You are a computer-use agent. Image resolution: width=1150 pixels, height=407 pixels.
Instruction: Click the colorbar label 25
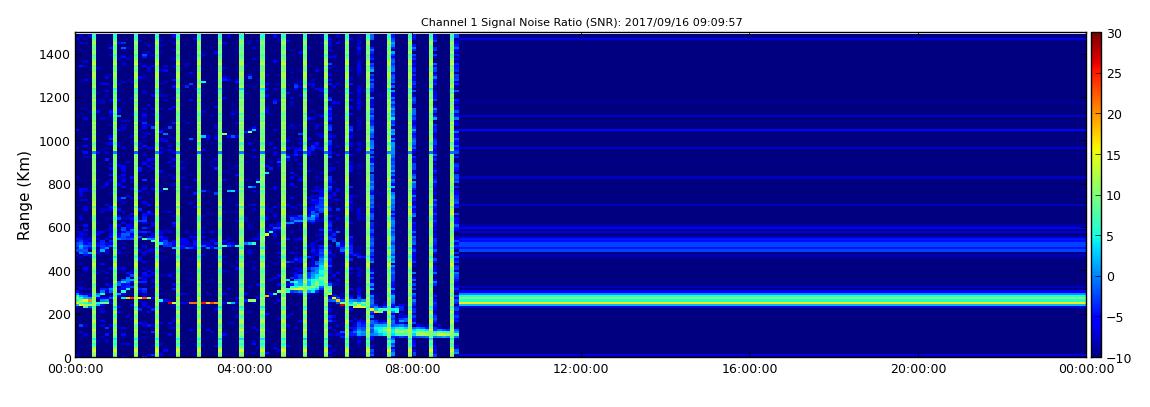tap(1115, 73)
